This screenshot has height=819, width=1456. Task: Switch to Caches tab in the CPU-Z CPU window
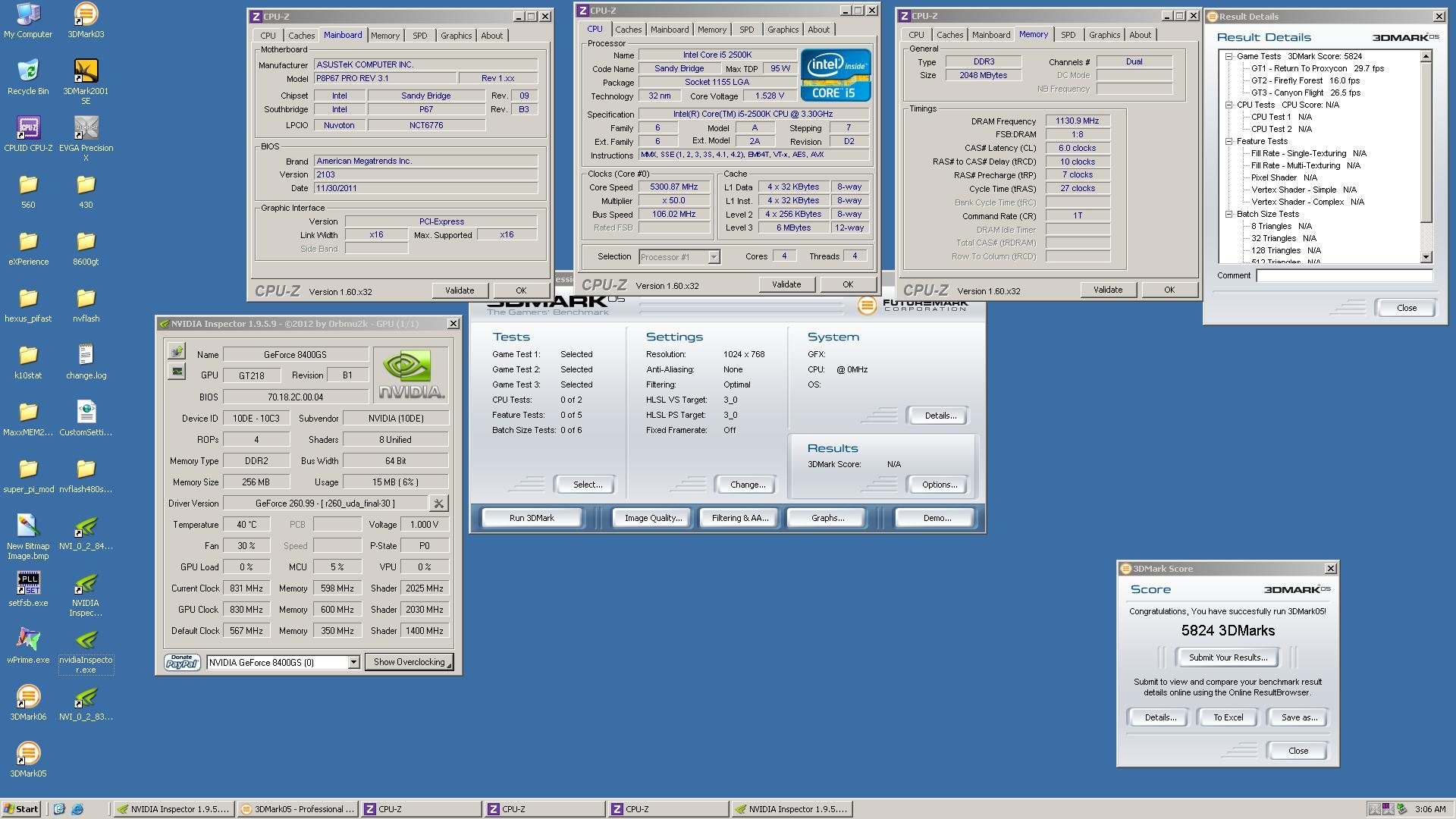[x=628, y=30]
